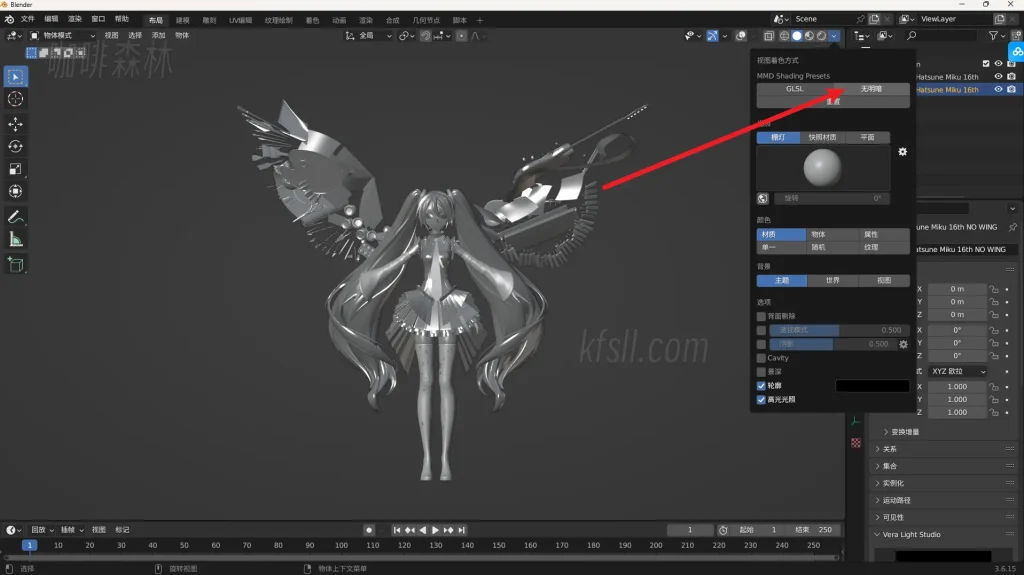Select the Add Cube tool
Viewport: 1024px width, 575px height.
tap(16, 264)
